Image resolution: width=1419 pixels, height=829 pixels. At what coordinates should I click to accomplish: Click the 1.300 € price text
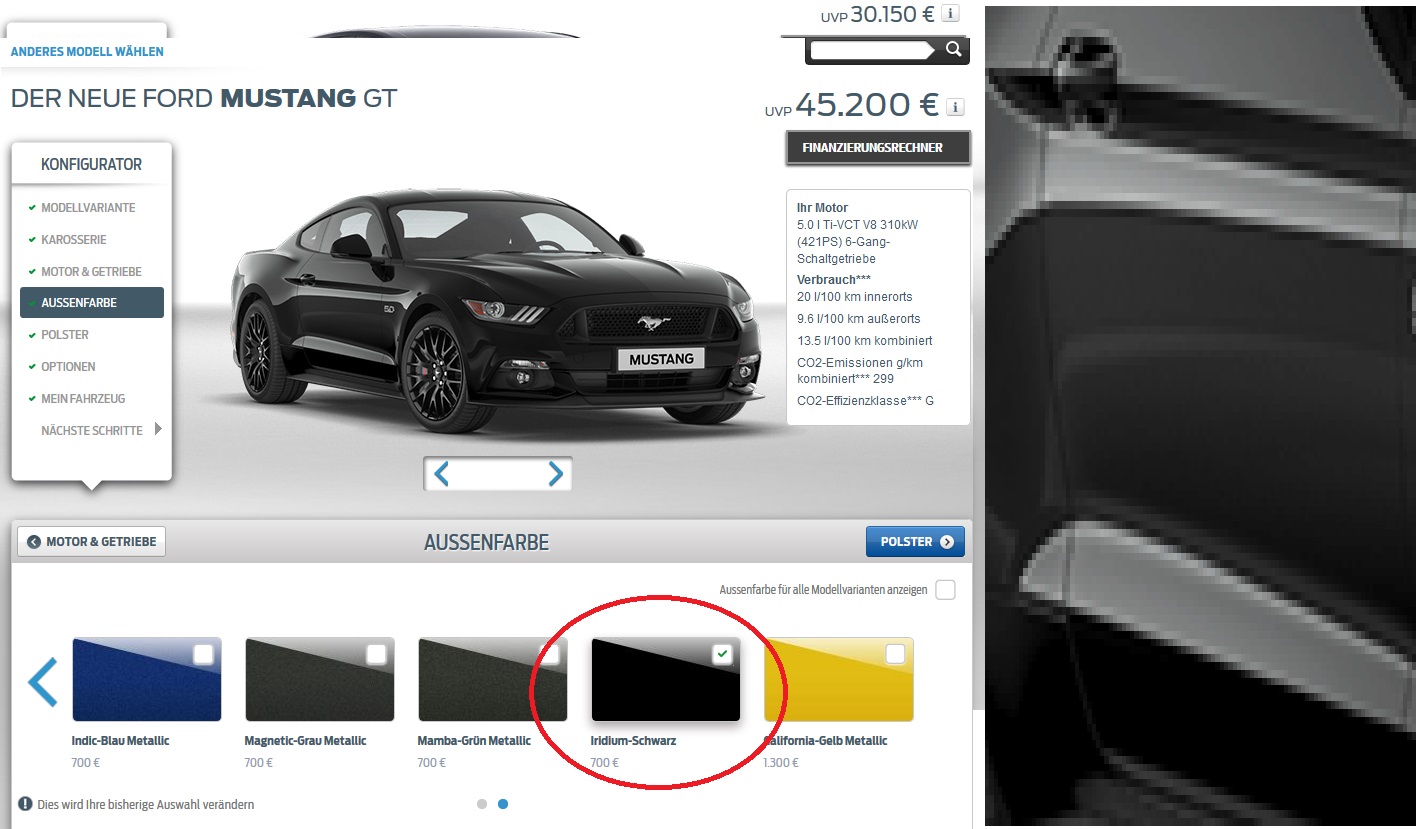(781, 763)
